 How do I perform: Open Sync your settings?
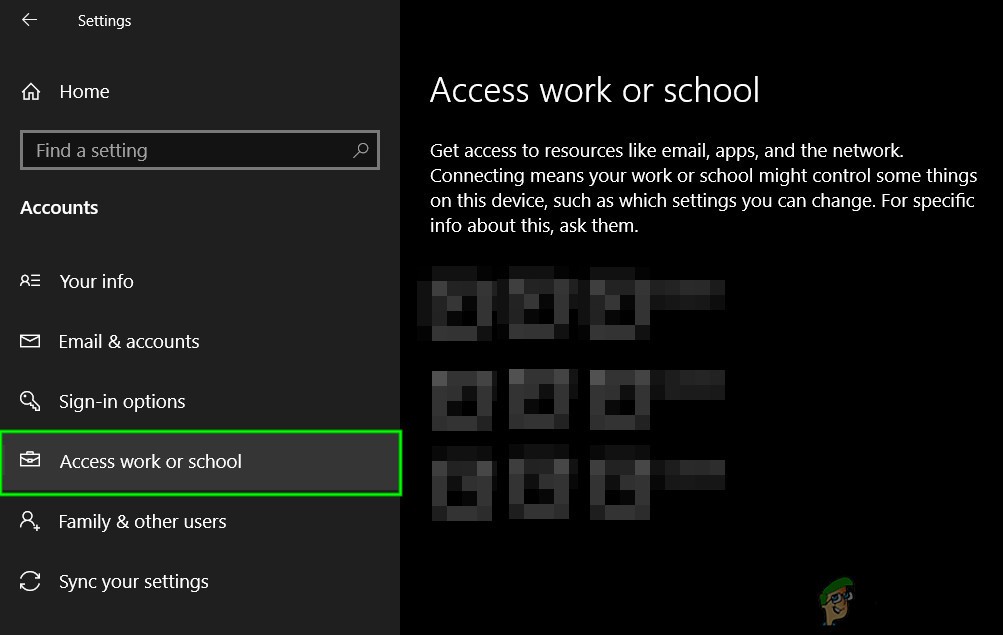tap(133, 581)
